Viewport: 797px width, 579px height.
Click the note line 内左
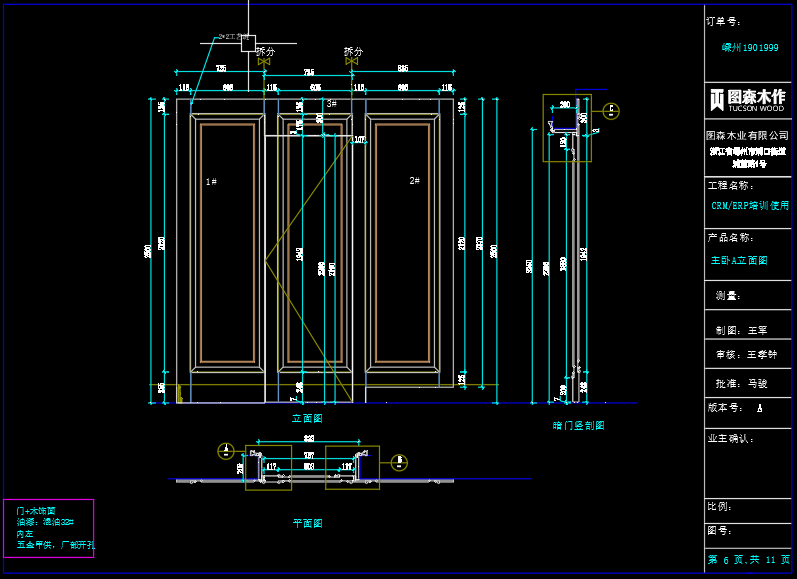[x=24, y=534]
